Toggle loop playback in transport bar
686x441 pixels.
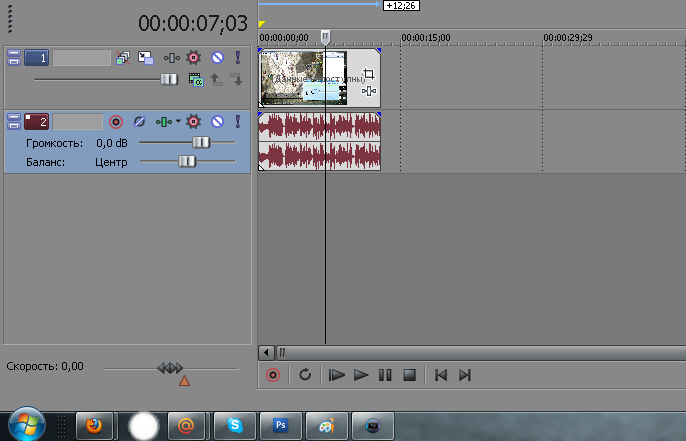tap(305, 375)
